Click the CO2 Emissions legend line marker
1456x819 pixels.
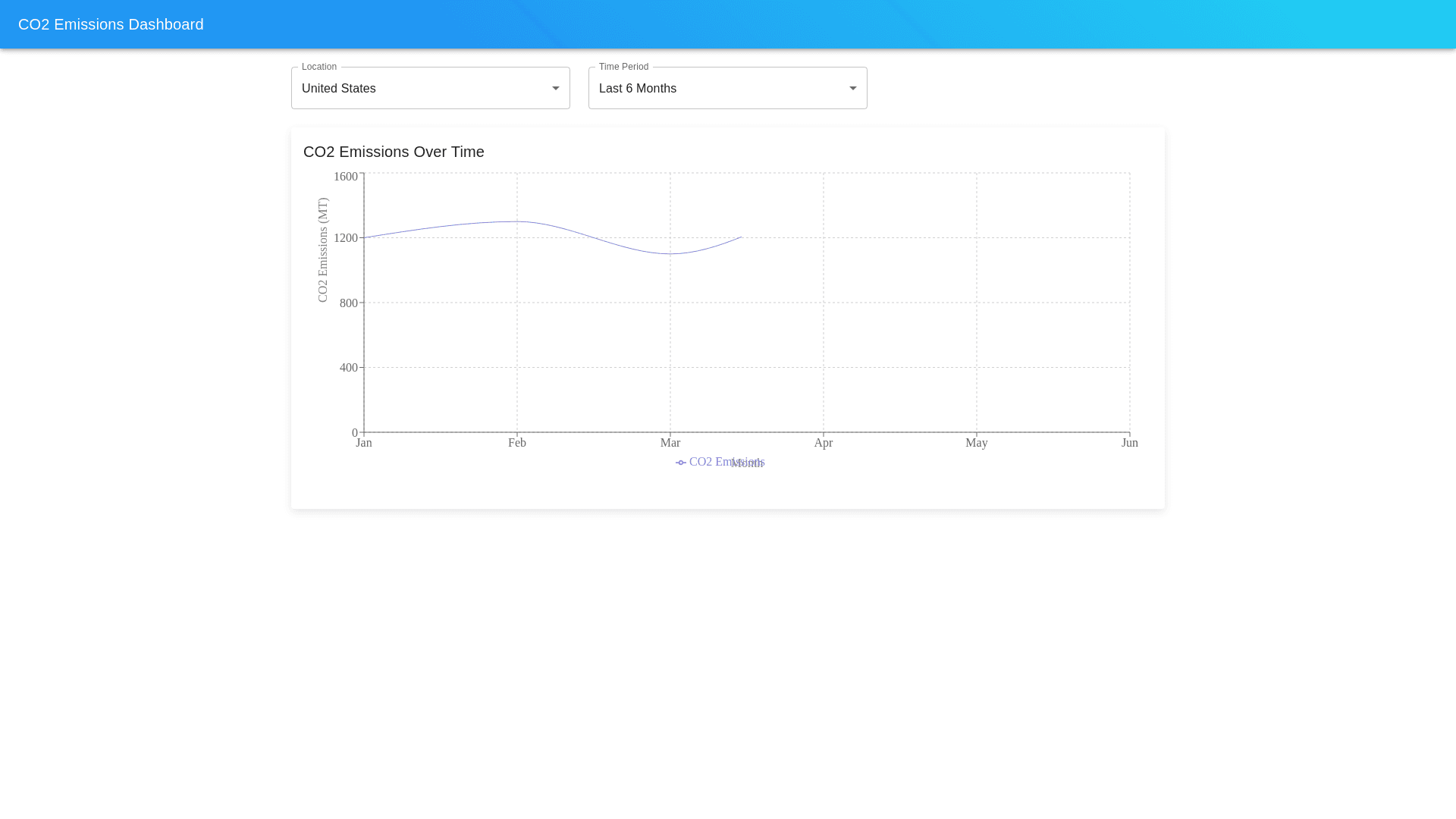[x=681, y=463]
